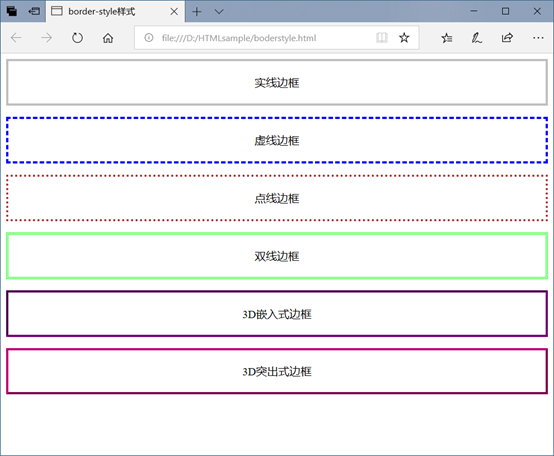Click the Forward navigation arrow
The image size is (554, 456).
46,38
